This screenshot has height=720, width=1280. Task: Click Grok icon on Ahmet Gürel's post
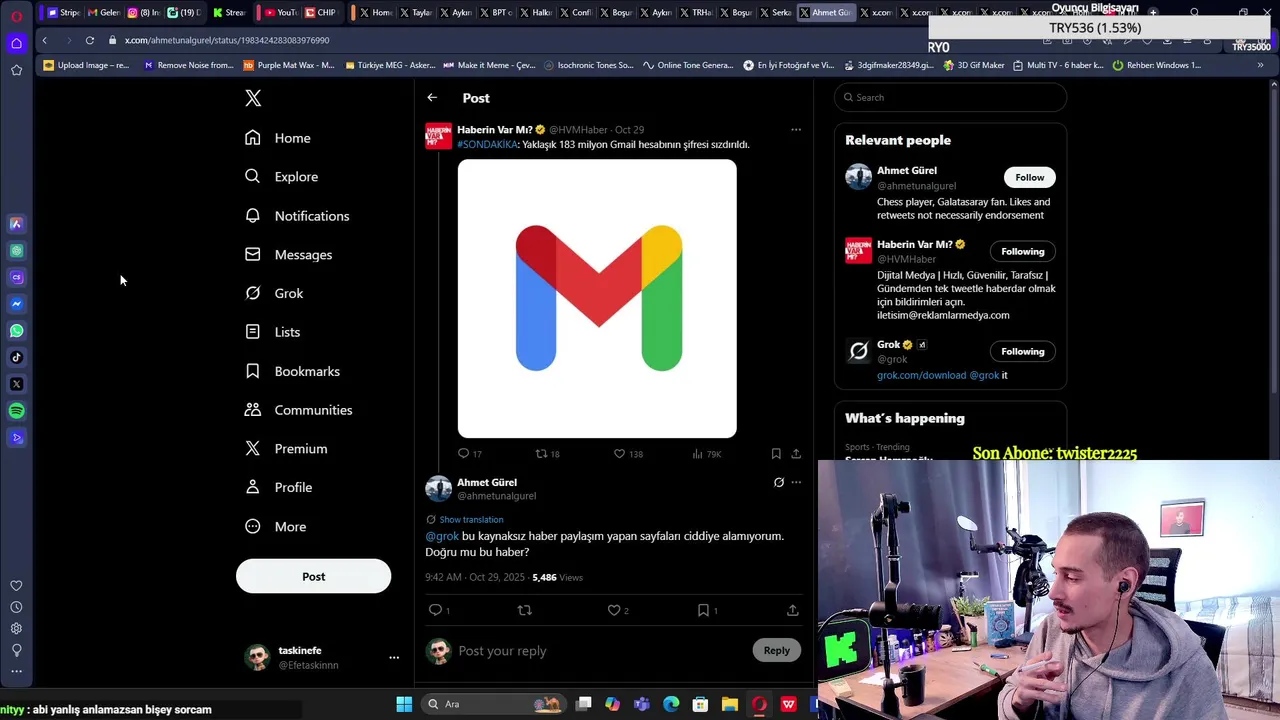click(779, 482)
